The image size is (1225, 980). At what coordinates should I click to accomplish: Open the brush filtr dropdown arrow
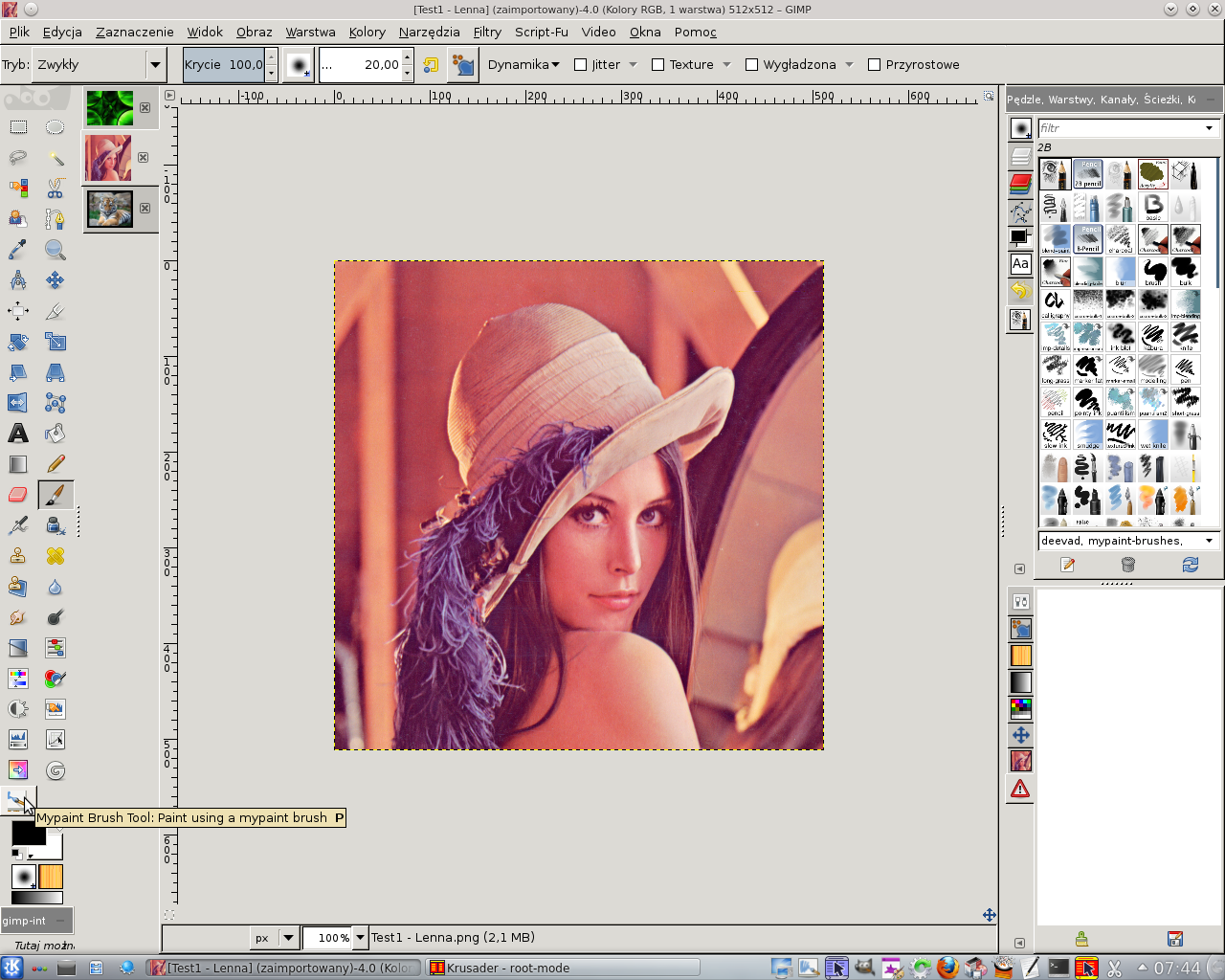1209,128
